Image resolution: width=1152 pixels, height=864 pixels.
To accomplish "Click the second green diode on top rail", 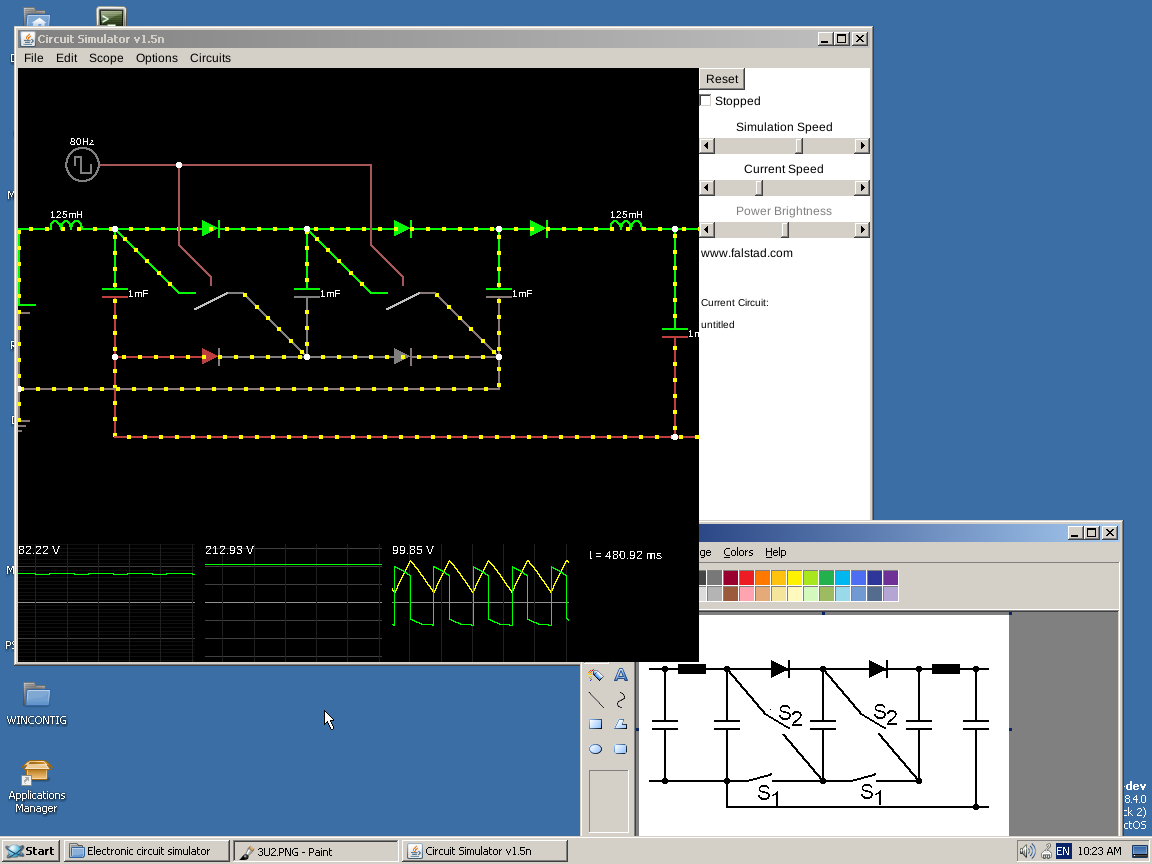I will tap(403, 228).
